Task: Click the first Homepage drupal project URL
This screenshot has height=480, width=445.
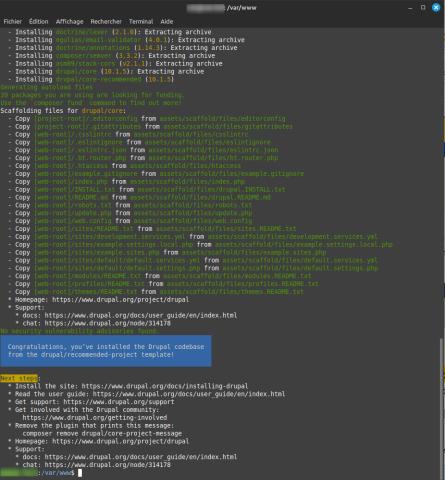Action: (120, 299)
